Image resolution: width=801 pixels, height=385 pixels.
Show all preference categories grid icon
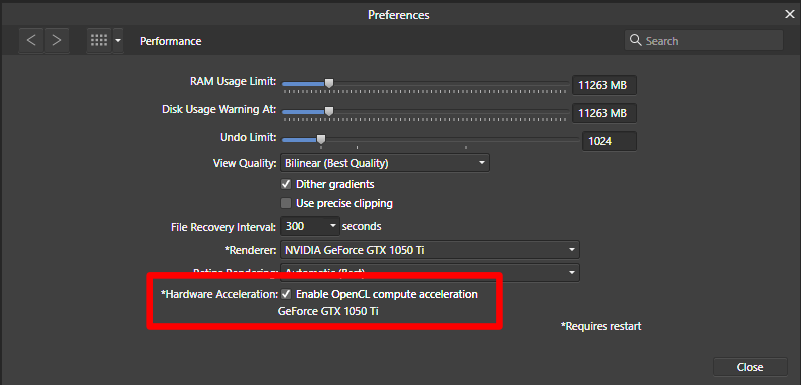[99, 41]
